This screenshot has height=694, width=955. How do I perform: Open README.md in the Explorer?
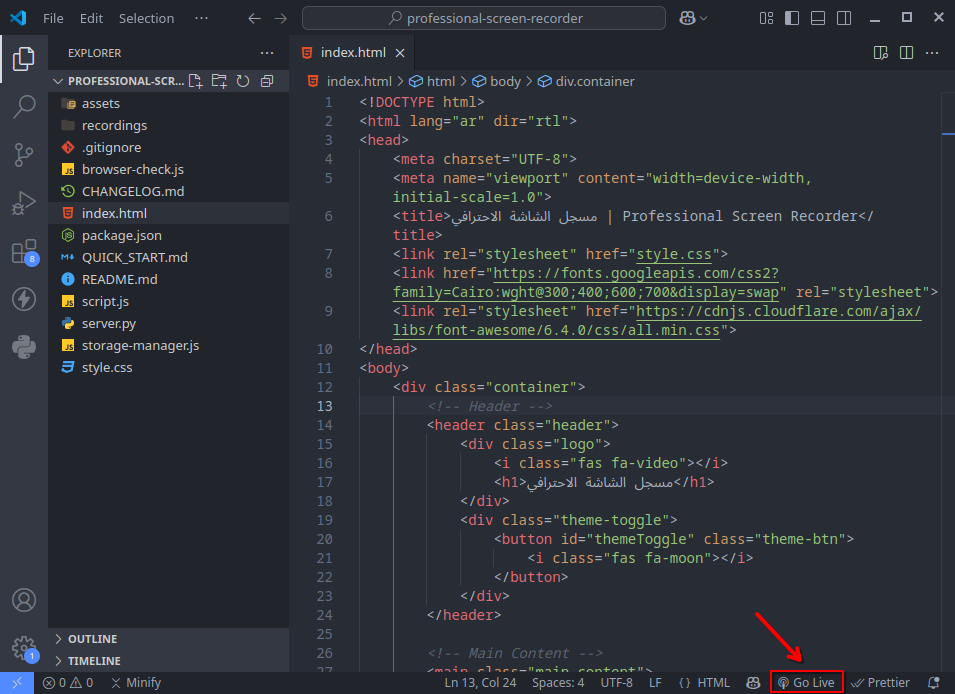[168, 280]
